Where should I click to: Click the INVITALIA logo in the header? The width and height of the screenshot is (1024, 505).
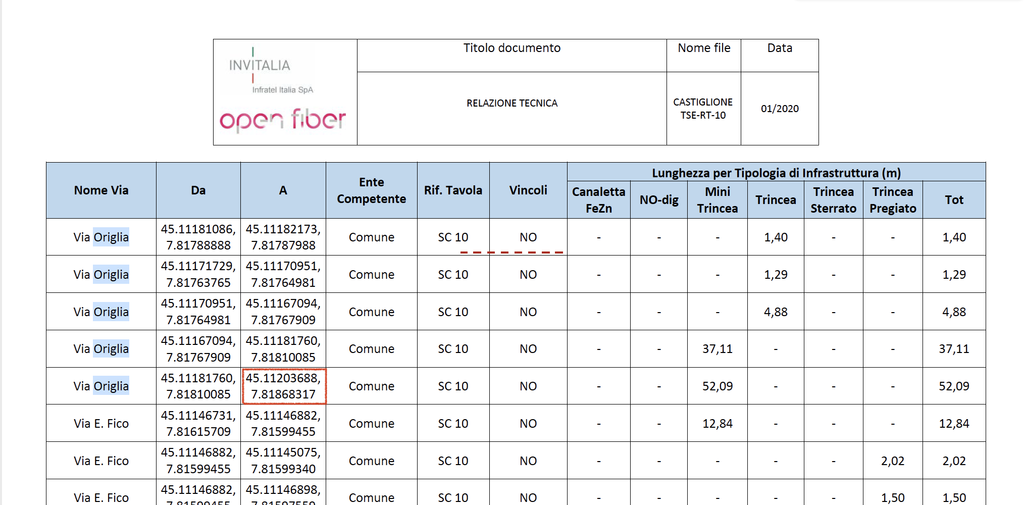point(259,66)
